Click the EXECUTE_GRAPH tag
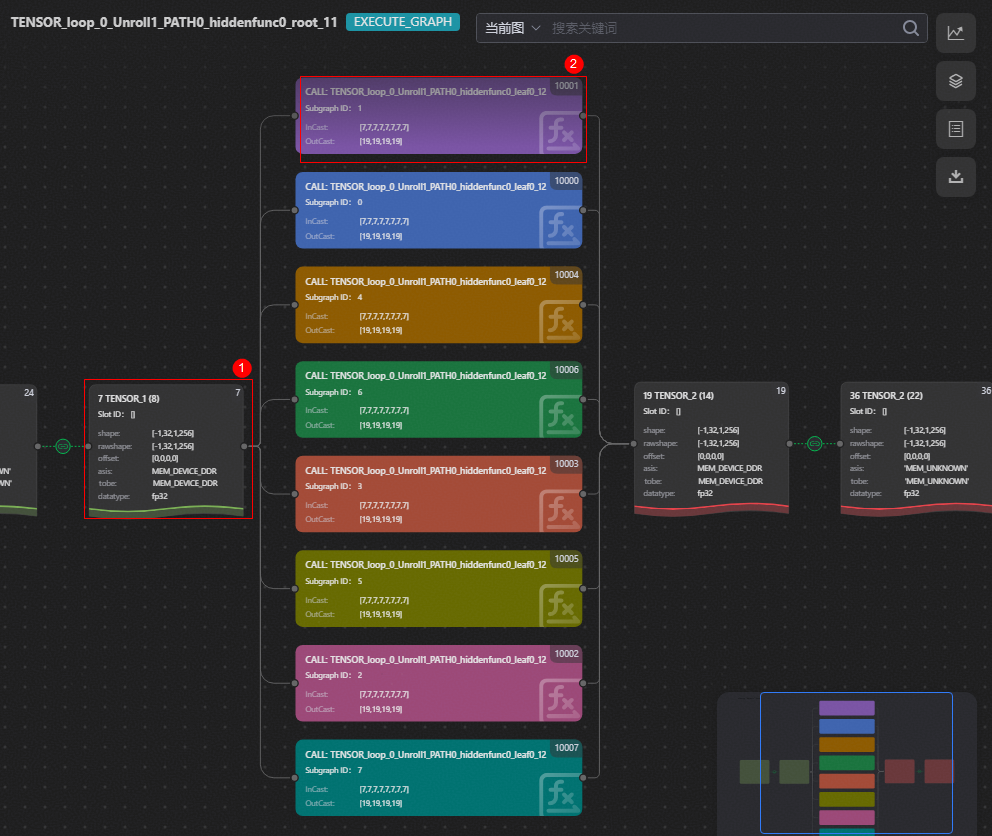The image size is (992, 836). click(x=402, y=22)
